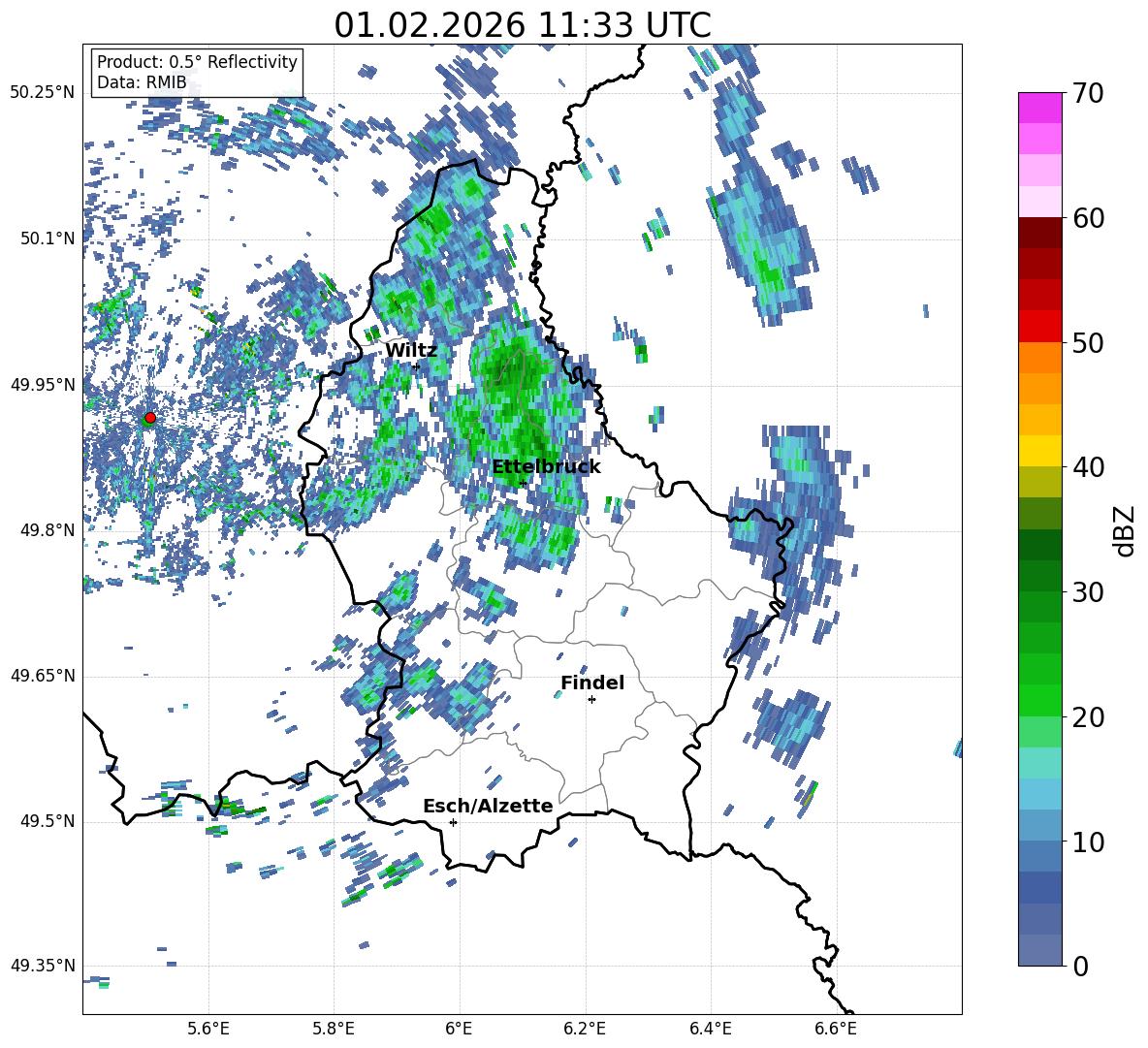Click the 10 tick on colorbar

coord(1089,842)
